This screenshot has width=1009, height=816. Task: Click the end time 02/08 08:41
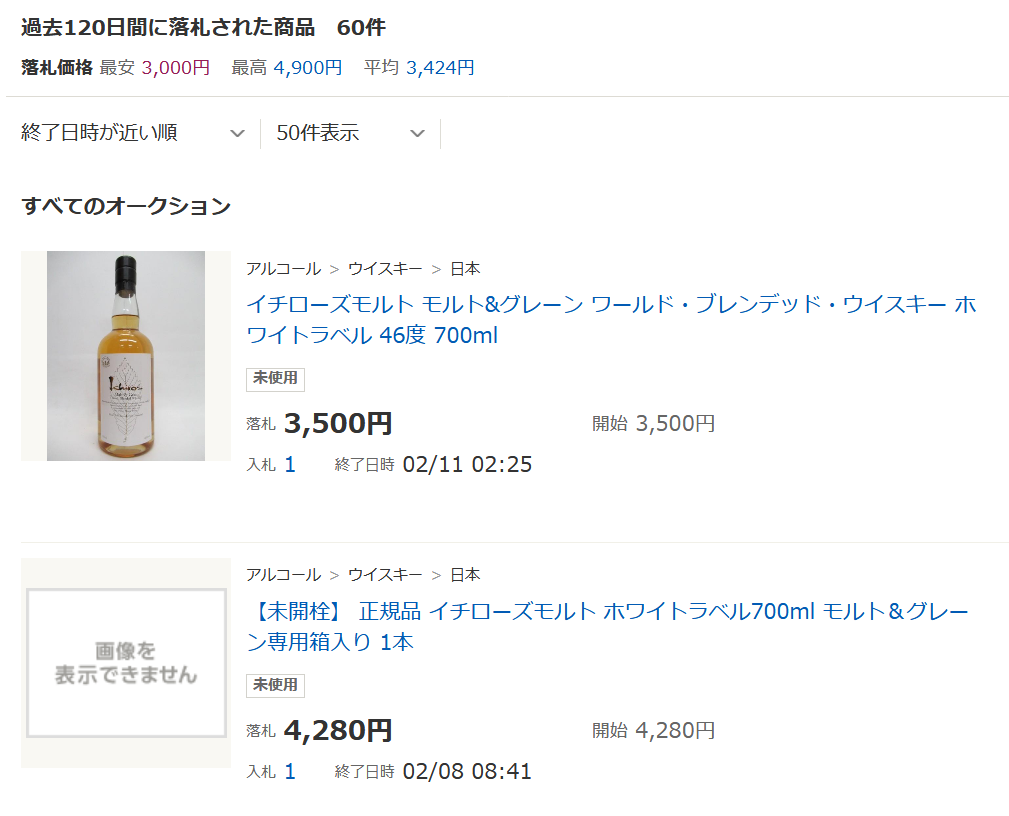pyautogui.click(x=467, y=772)
